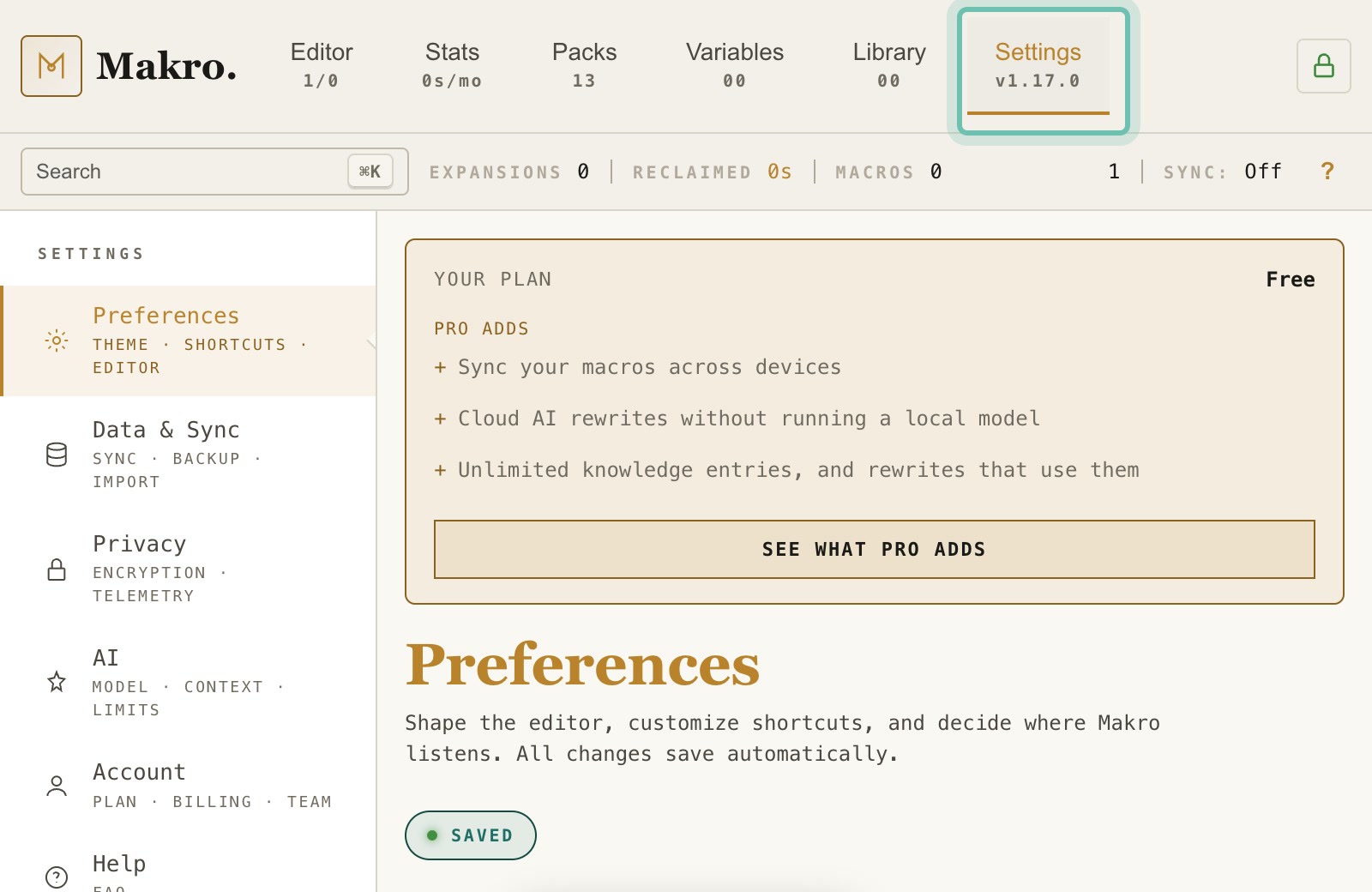The height and width of the screenshot is (892, 1372).
Task: Click the Help circle question icon
Action: [57, 877]
